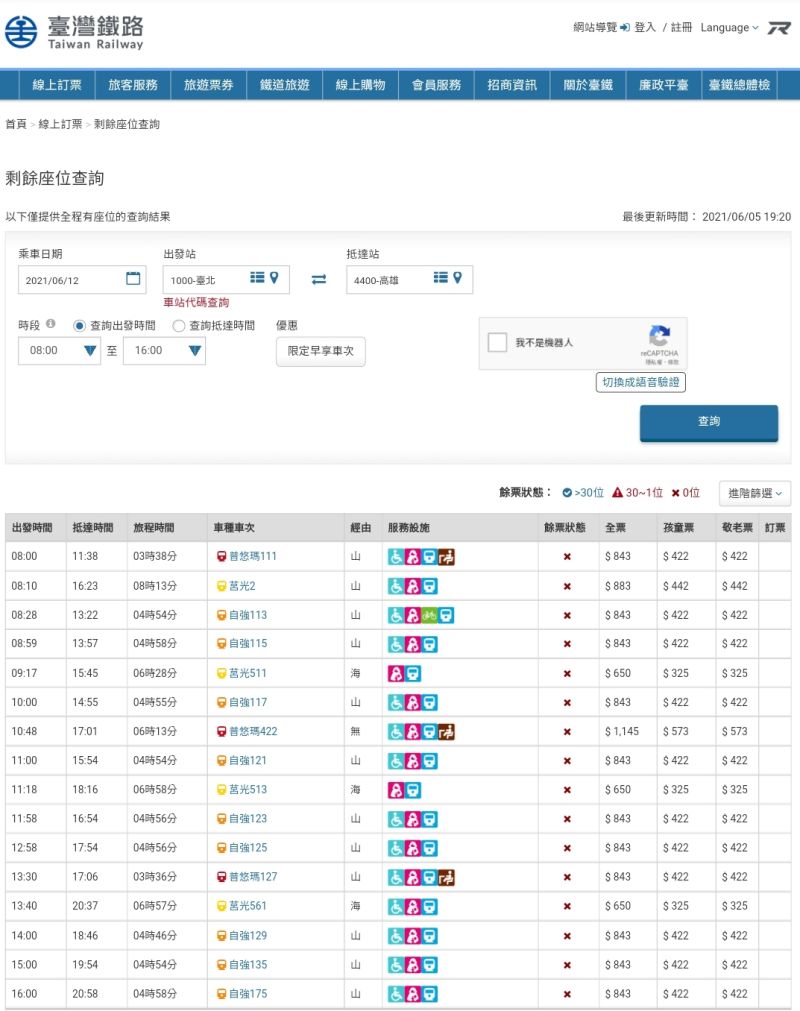Click 註冊 link
The image size is (800, 1011).
point(681,27)
